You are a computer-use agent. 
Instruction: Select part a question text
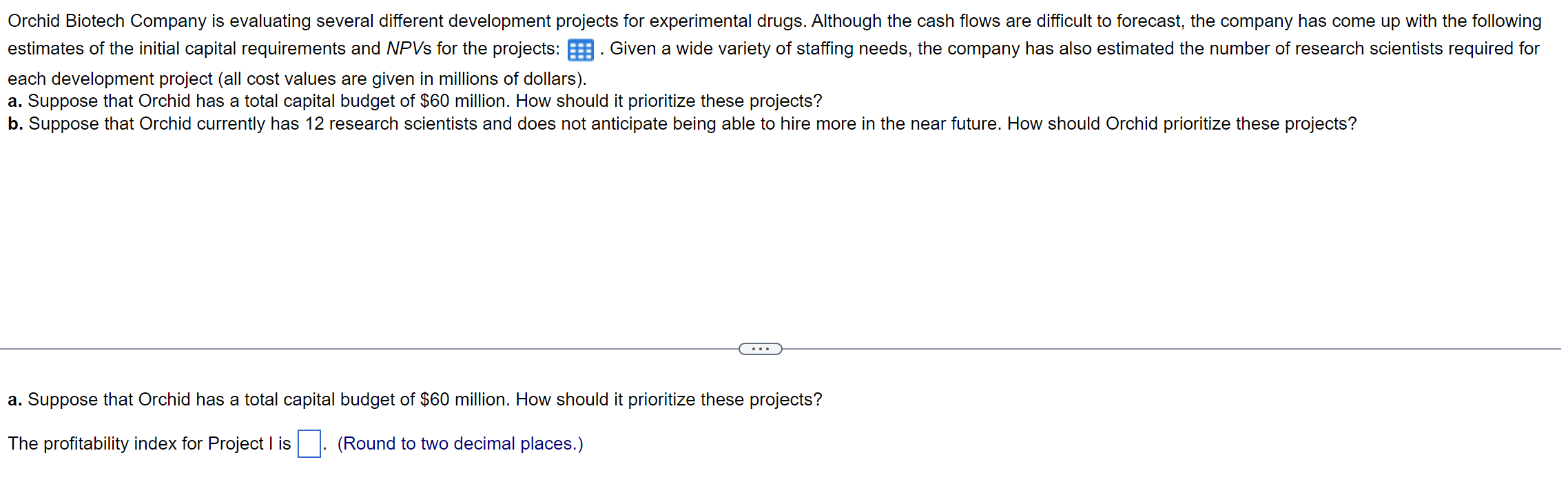click(413, 399)
